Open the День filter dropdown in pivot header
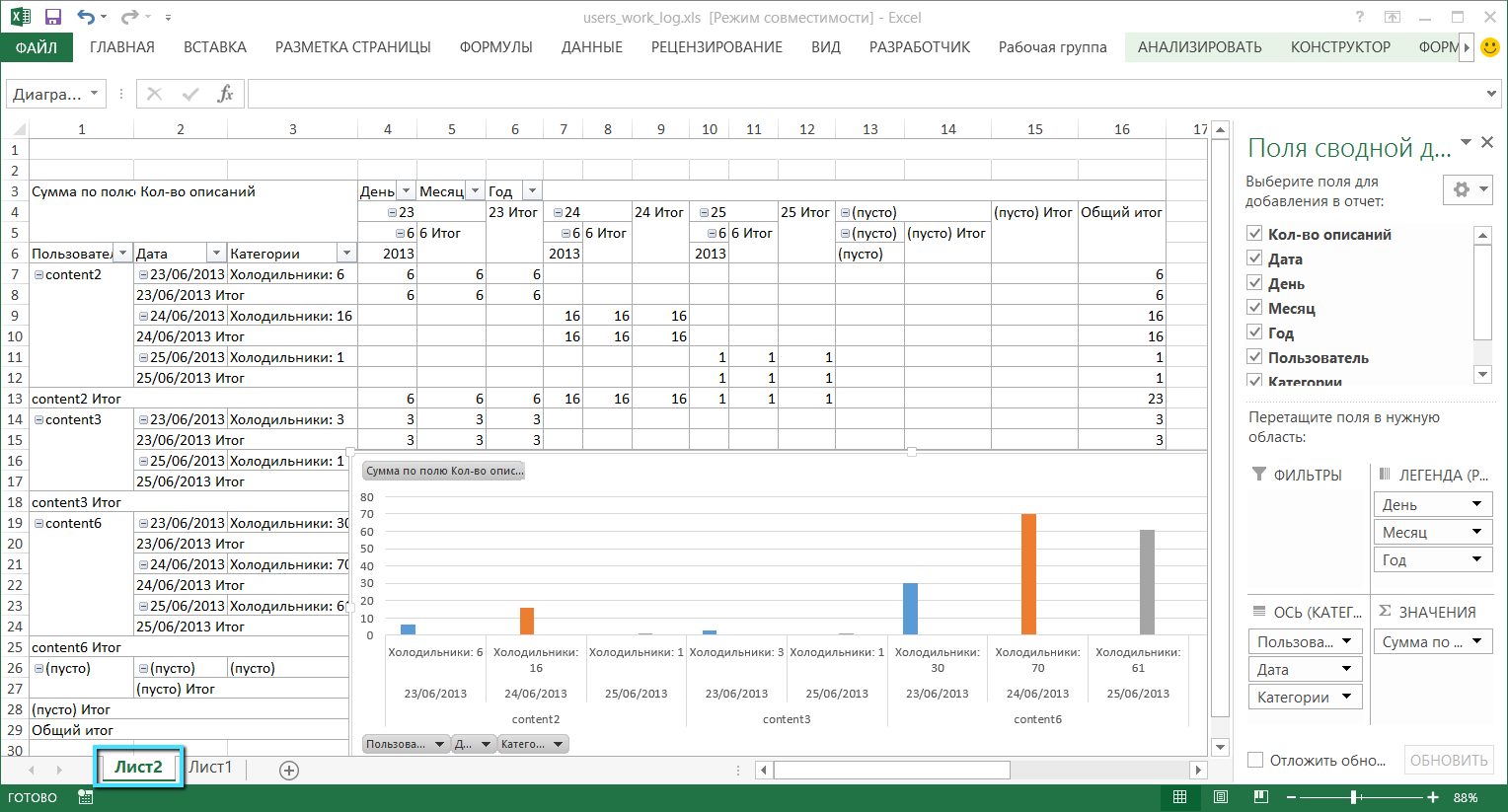This screenshot has width=1508, height=812. [406, 191]
